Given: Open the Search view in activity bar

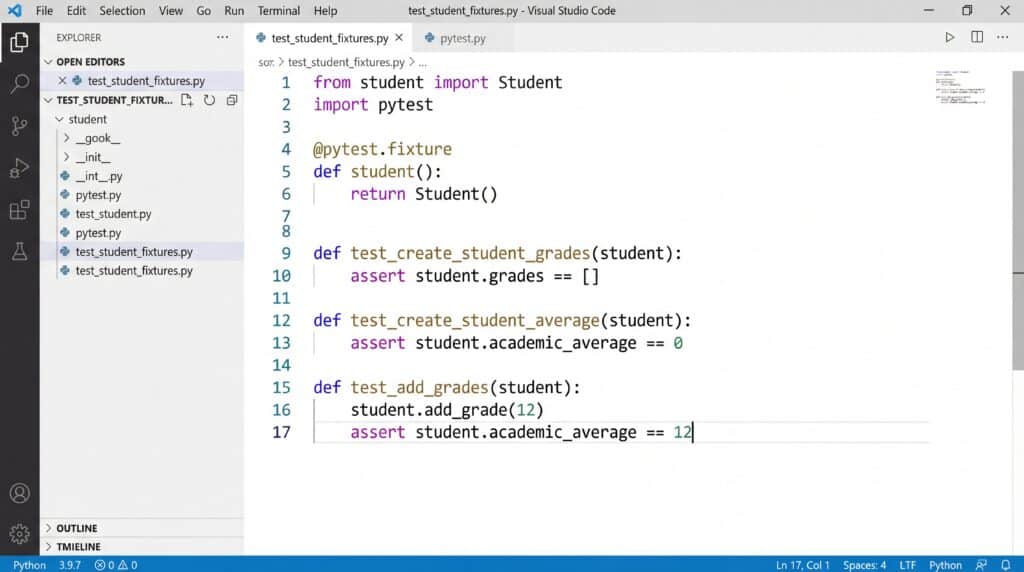Looking at the screenshot, I should [20, 84].
